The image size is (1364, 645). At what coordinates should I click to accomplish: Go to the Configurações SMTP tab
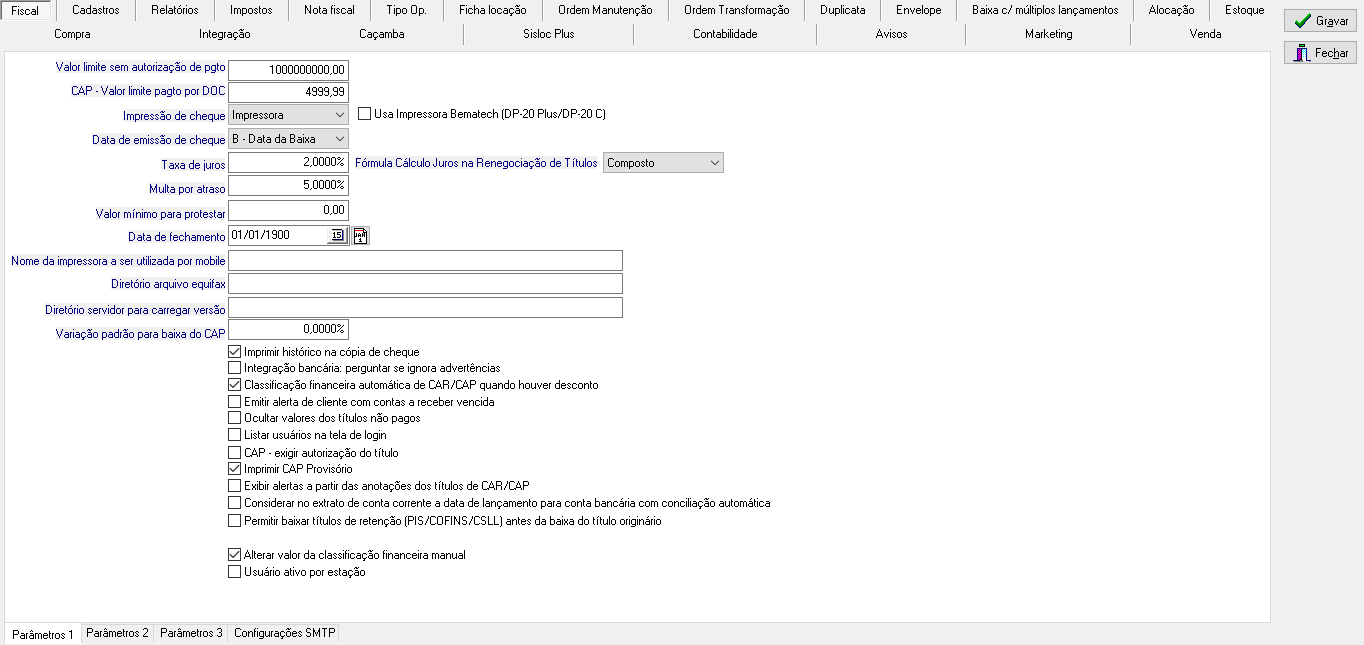pos(285,633)
